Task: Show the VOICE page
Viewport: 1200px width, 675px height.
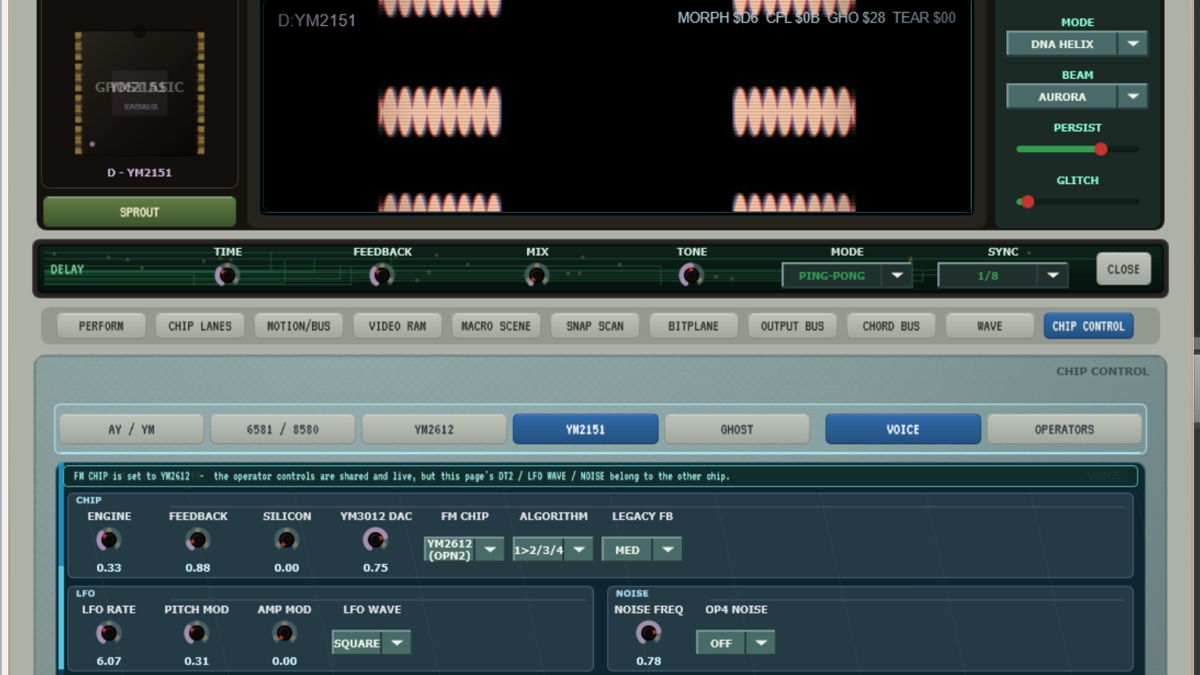Action: pyautogui.click(x=903, y=429)
